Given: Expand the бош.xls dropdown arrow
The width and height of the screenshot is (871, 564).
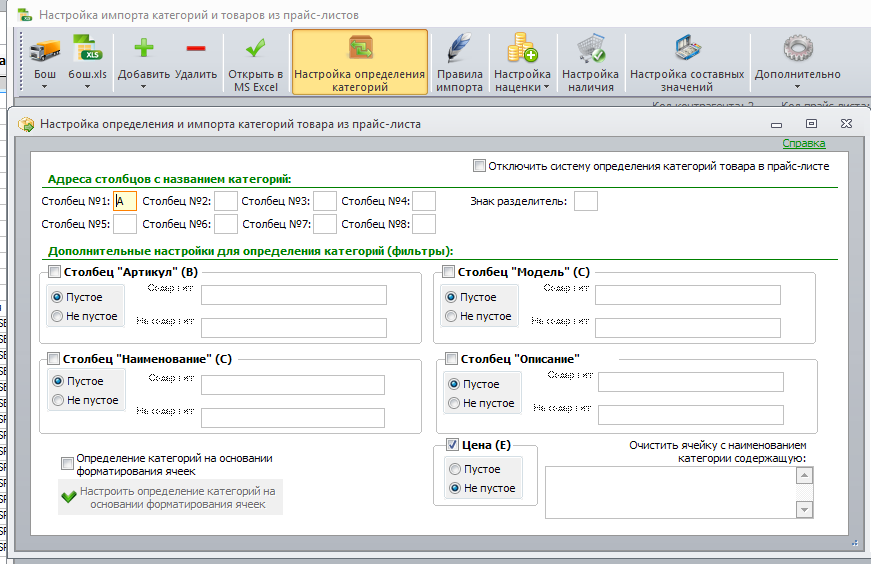Looking at the screenshot, I should 87,87.
